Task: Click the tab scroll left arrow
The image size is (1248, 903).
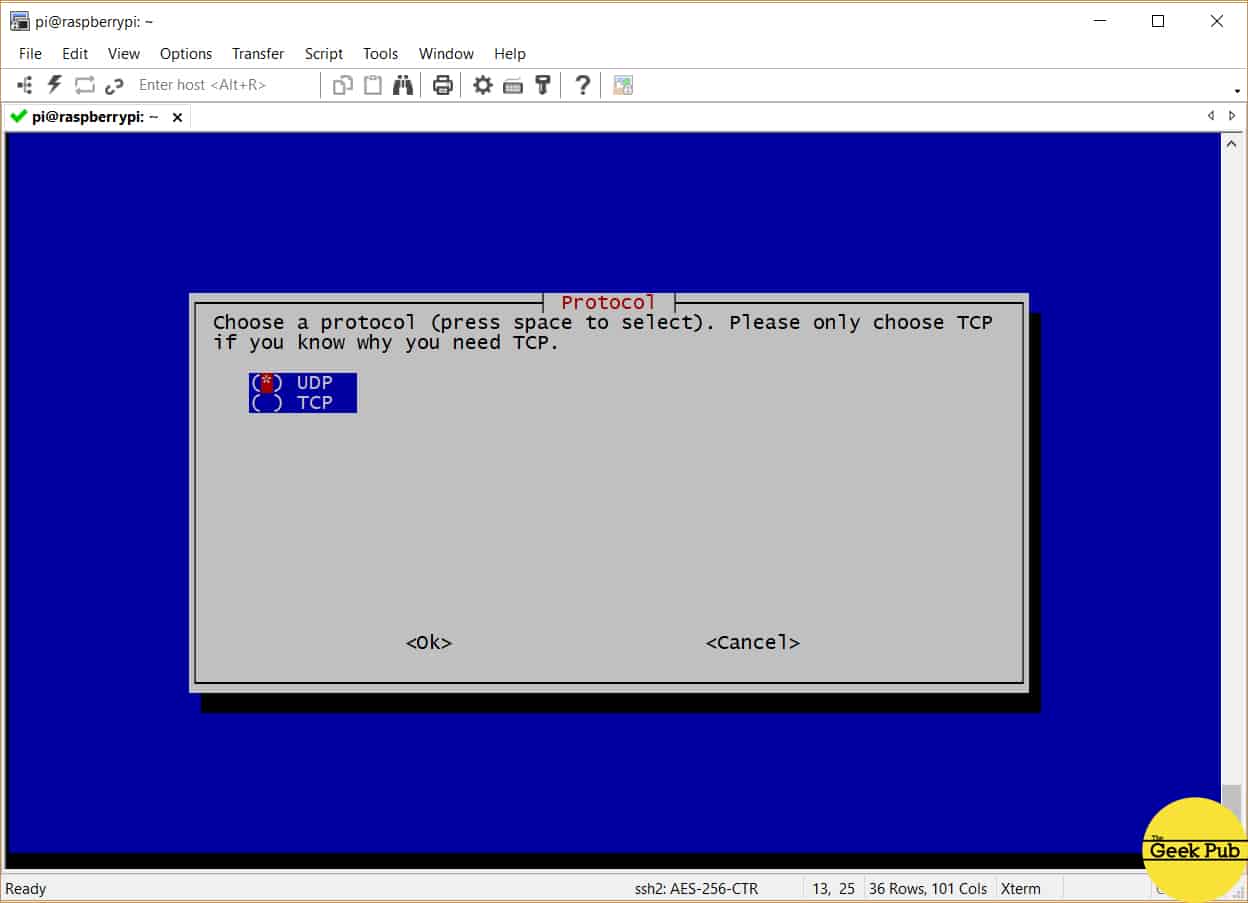Action: tap(1211, 116)
